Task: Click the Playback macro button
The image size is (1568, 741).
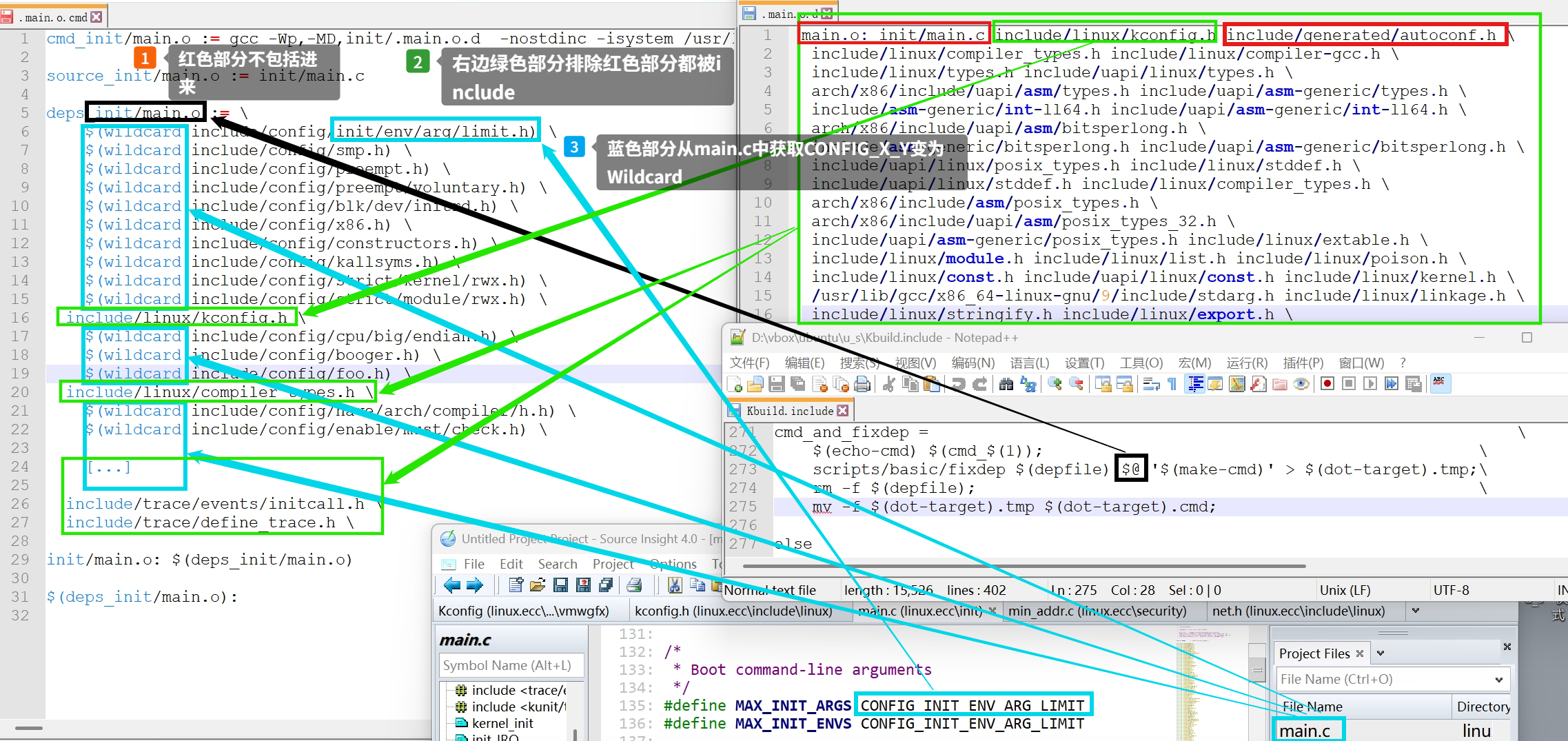Action: tap(1370, 384)
